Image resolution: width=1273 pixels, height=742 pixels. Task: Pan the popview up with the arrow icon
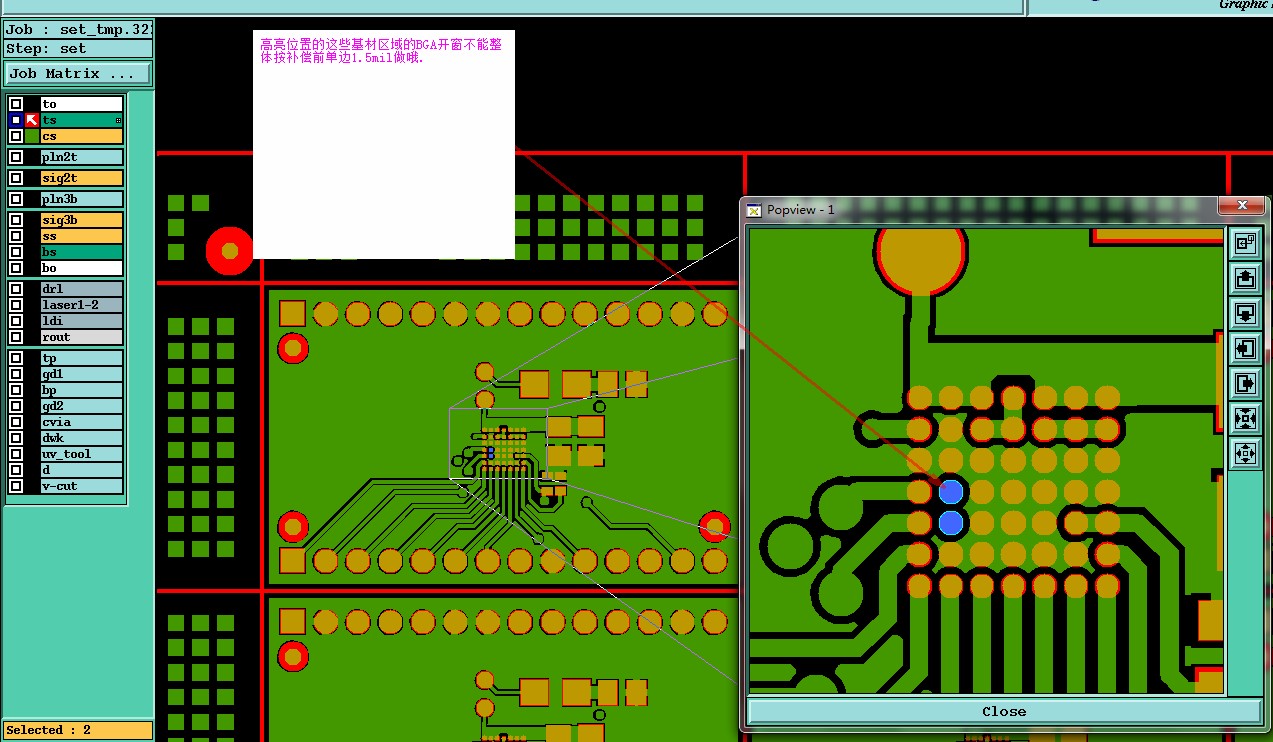(1245, 278)
